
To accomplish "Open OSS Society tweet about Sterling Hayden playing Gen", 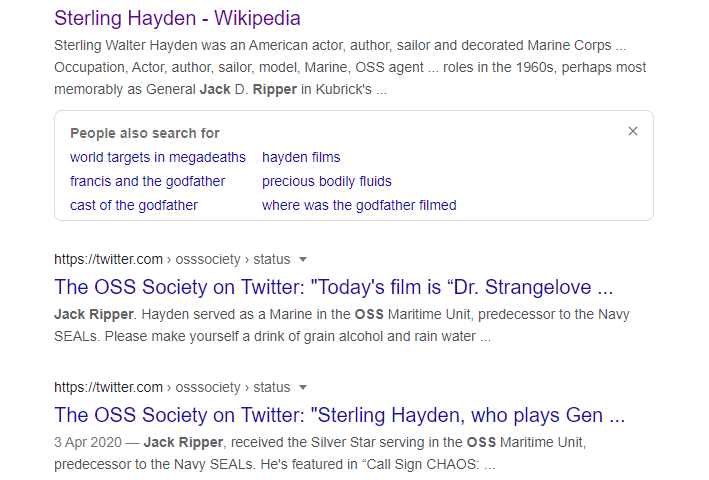I will click(339, 415).
